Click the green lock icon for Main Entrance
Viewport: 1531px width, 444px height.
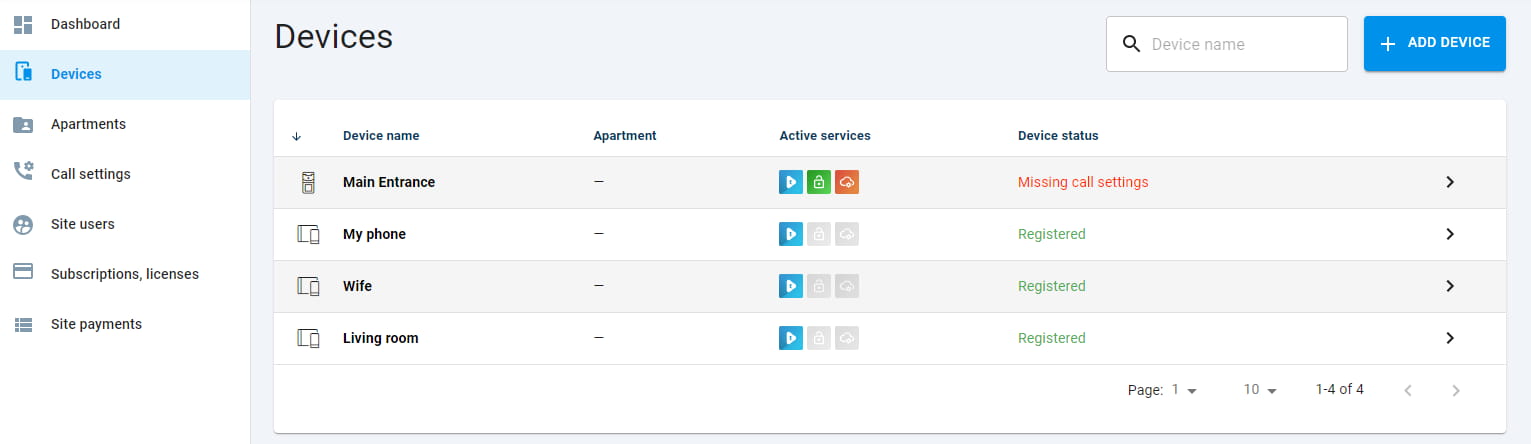click(x=819, y=182)
